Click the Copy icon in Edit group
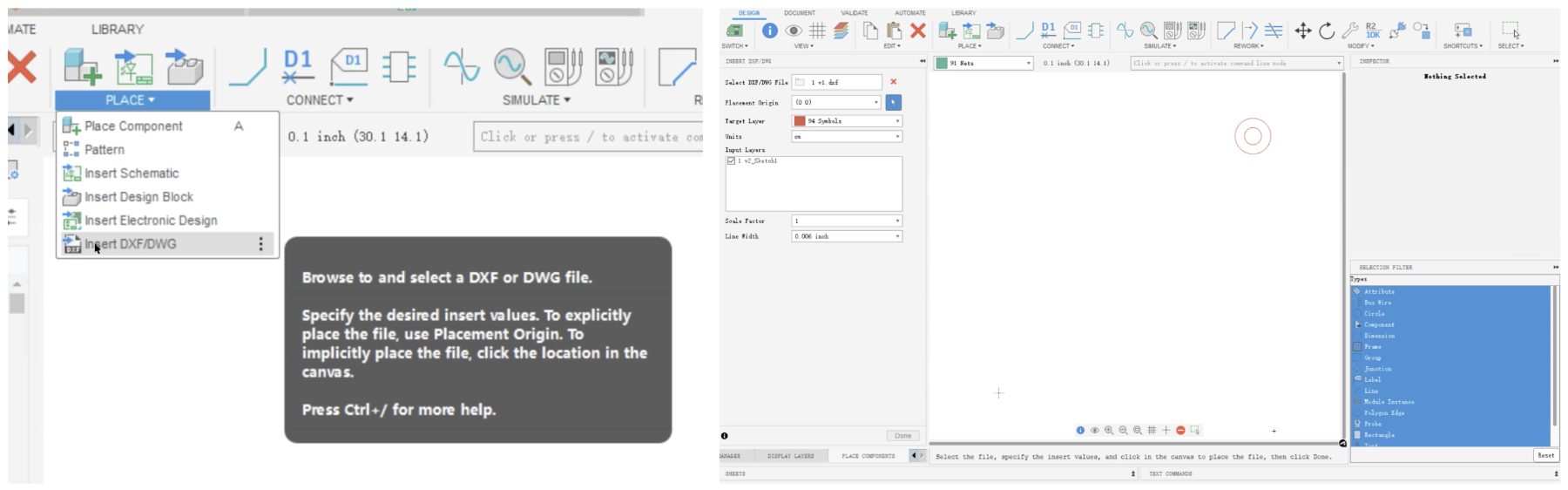This screenshot has height=490, width=1568. click(870, 31)
